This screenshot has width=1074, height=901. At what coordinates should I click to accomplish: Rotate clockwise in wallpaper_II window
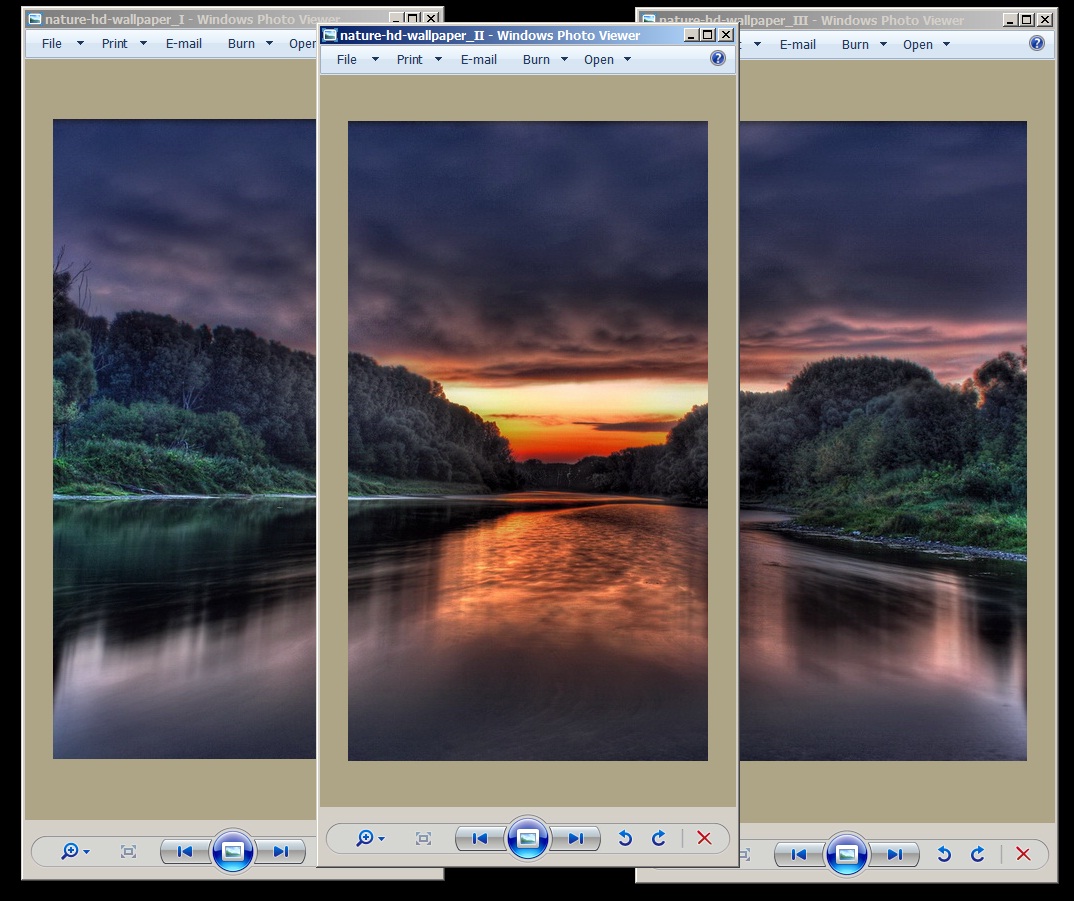pyautogui.click(x=659, y=839)
